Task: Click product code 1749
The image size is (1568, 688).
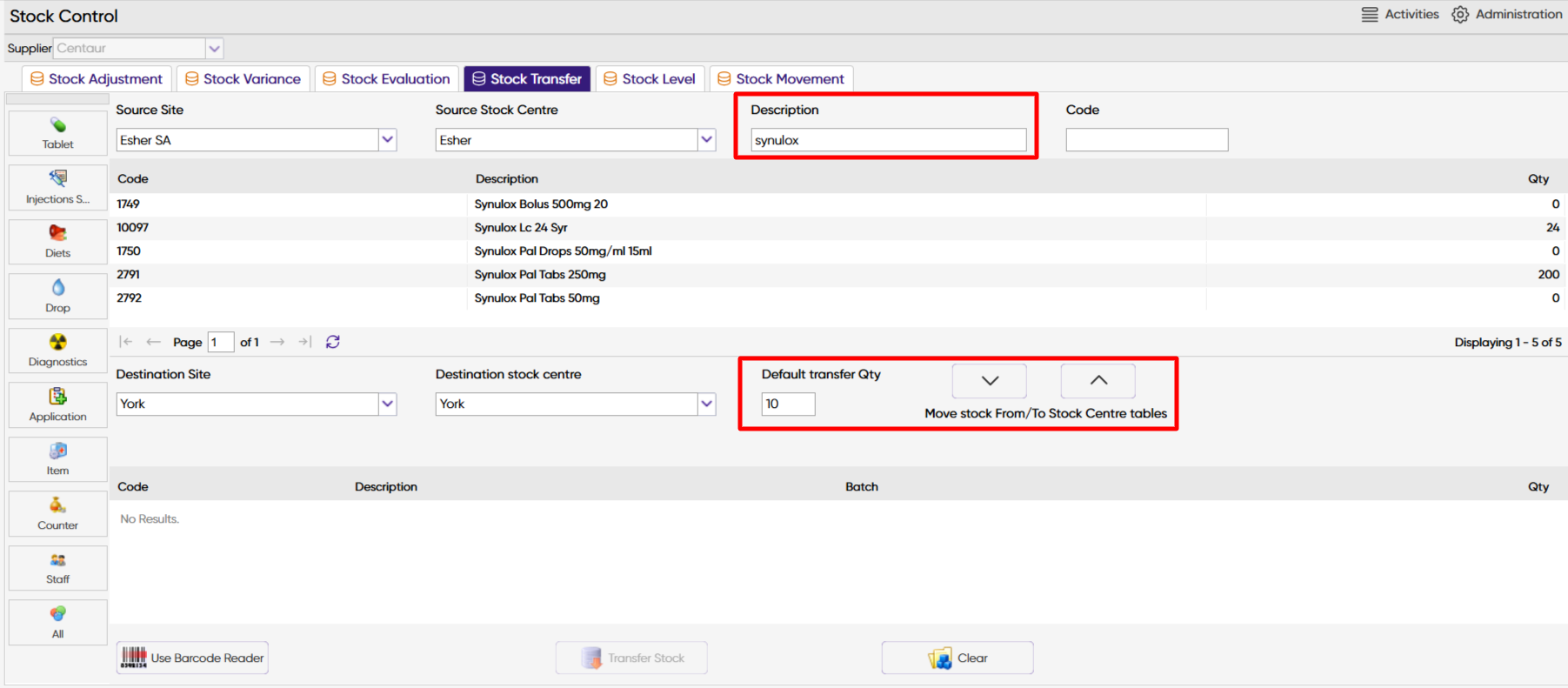Action: pos(129,204)
